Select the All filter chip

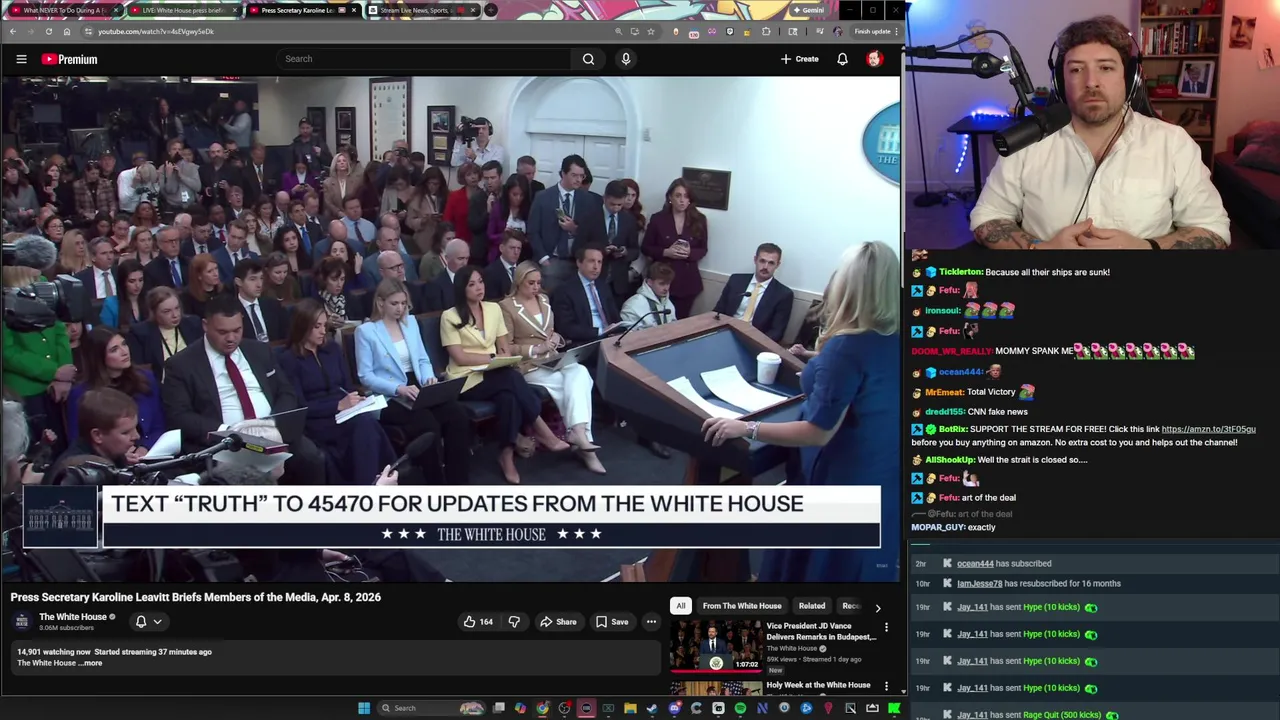click(x=680, y=606)
